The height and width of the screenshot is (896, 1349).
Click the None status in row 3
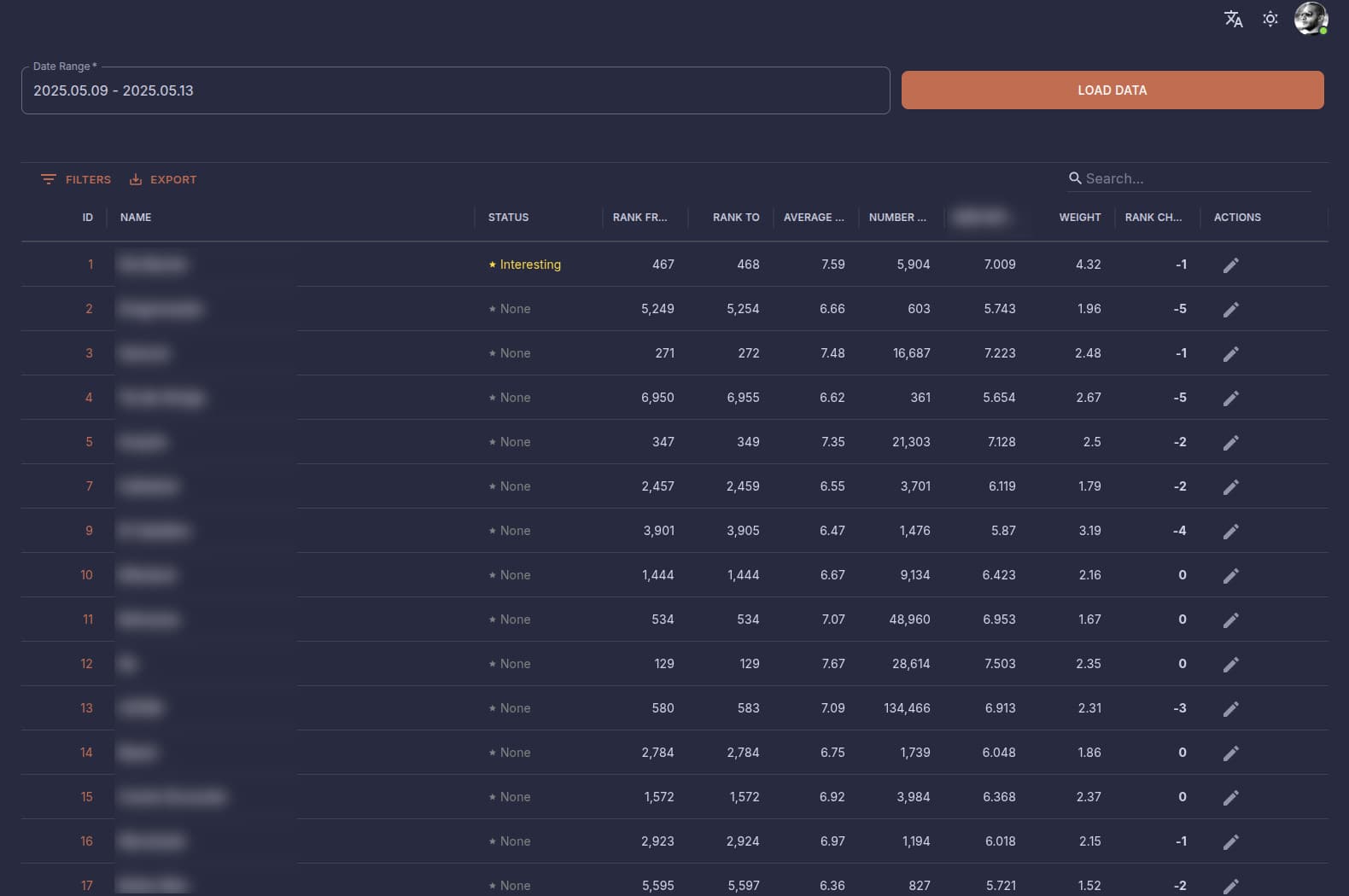509,353
